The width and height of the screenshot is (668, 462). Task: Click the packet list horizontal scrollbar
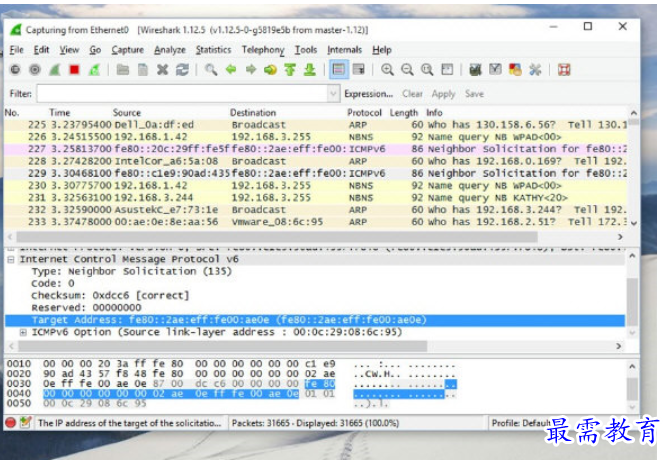click(x=277, y=236)
